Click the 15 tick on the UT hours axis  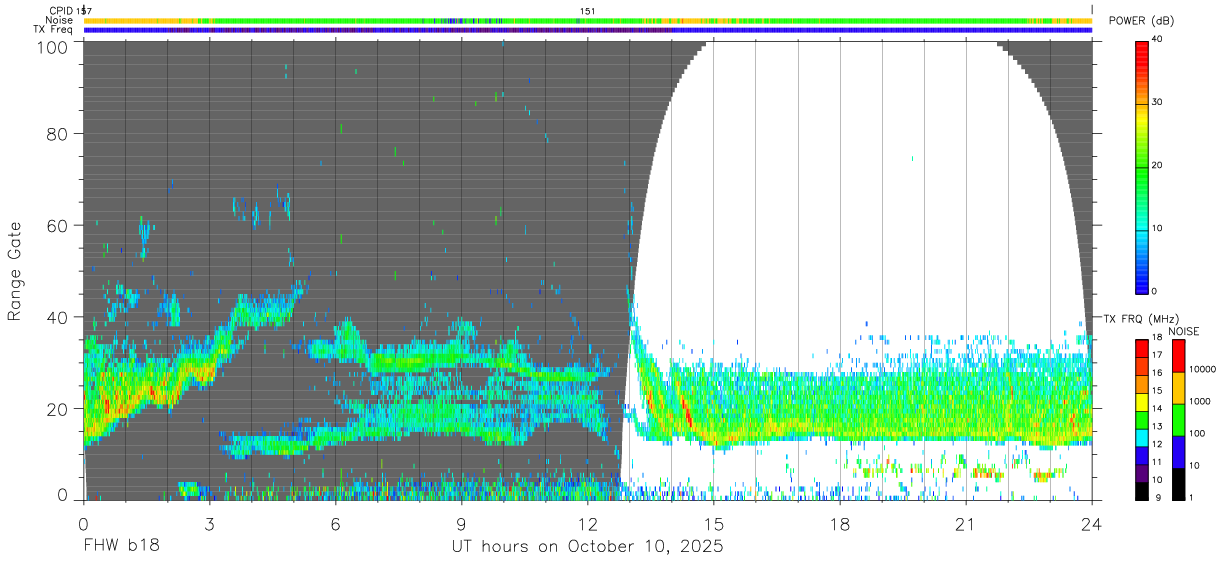tap(714, 524)
